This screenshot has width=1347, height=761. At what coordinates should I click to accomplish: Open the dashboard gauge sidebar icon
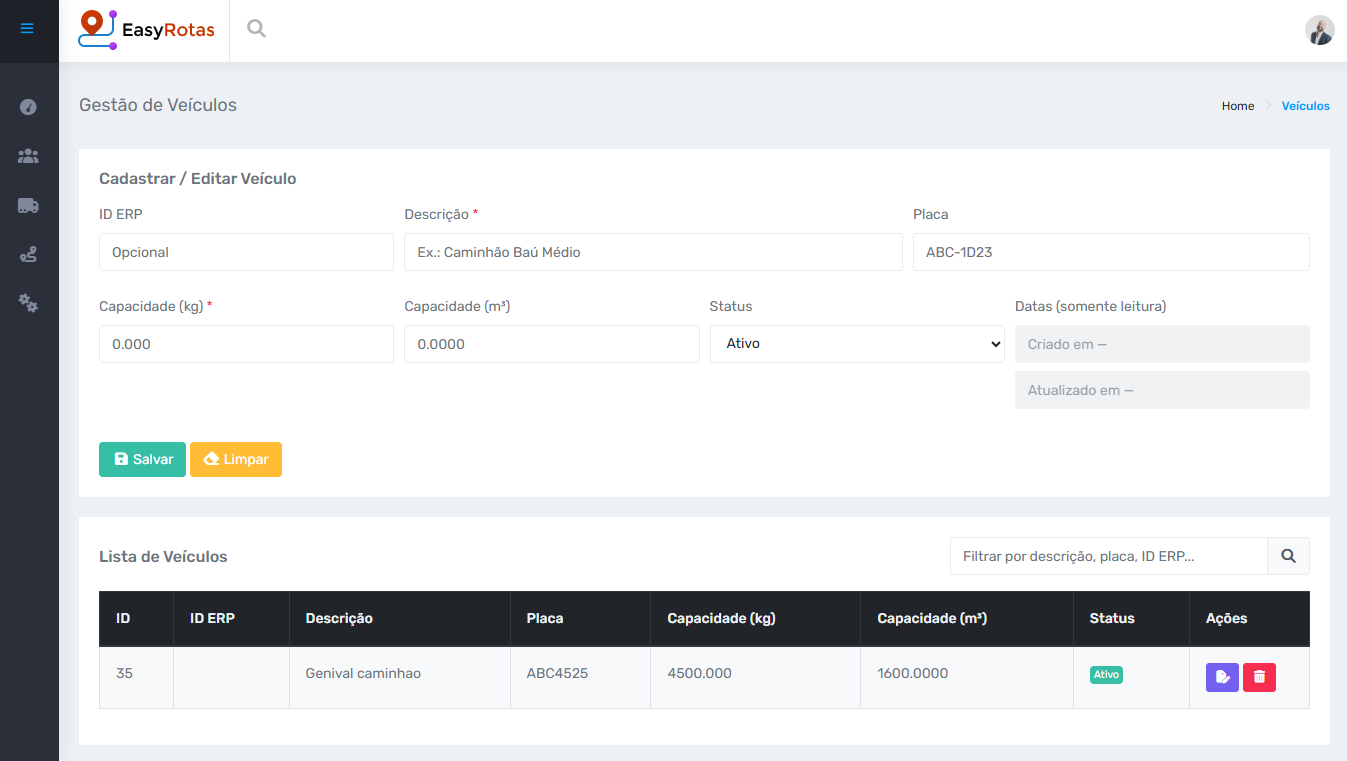click(x=28, y=107)
